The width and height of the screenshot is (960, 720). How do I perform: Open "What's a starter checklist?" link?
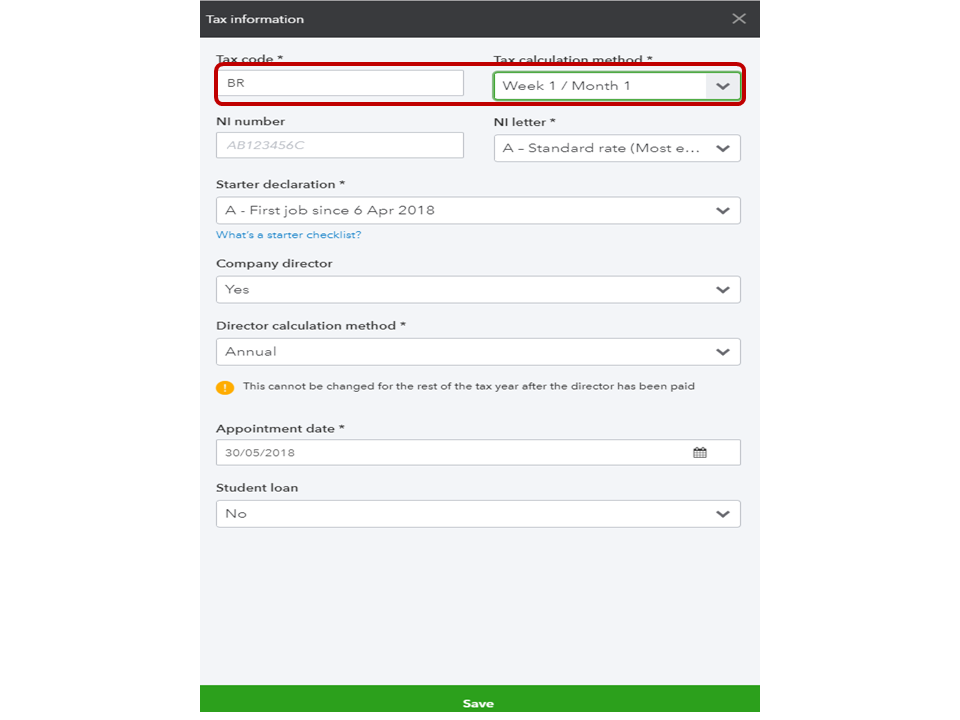288,235
